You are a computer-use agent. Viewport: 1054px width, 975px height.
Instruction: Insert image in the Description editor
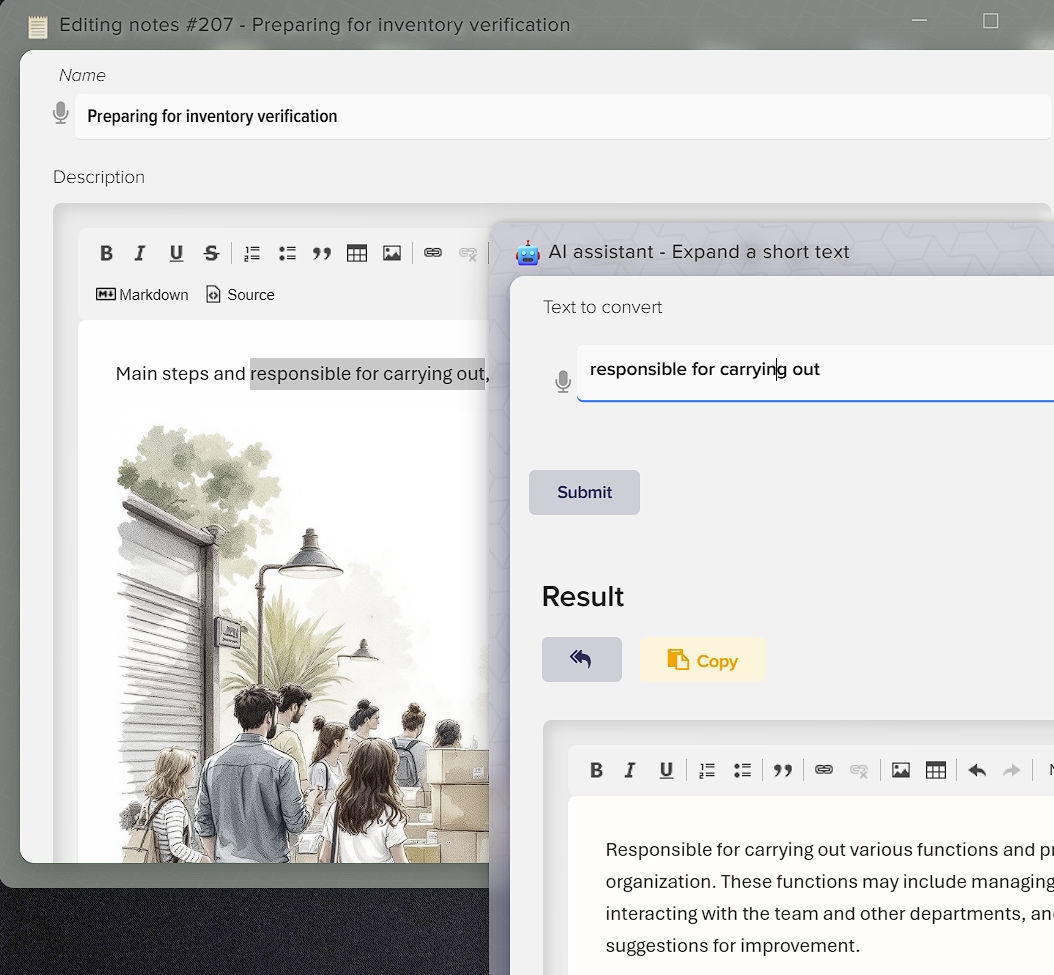coord(392,254)
